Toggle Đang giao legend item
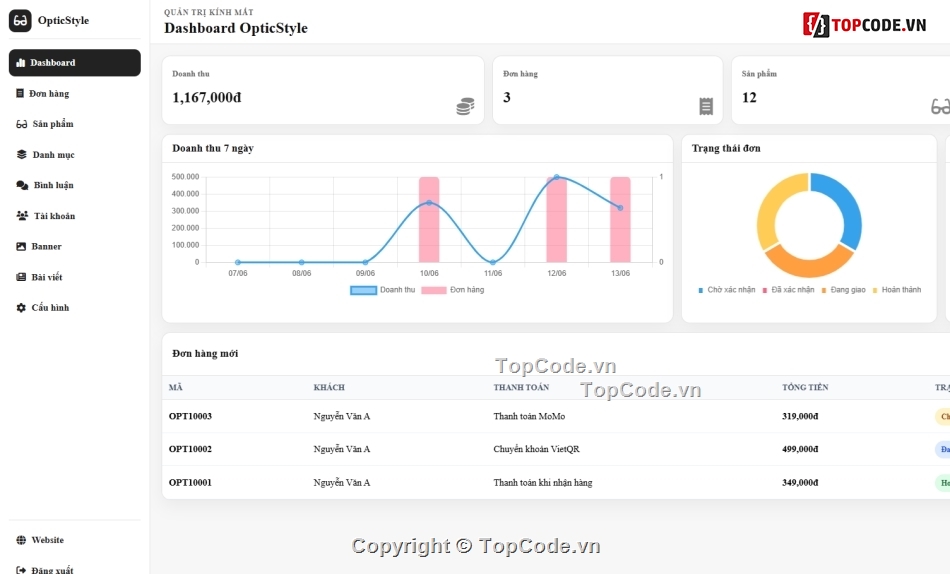 843,290
